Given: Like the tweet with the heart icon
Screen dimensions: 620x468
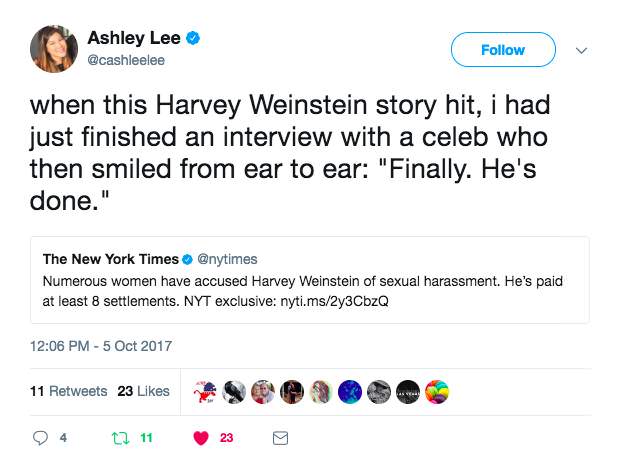Looking at the screenshot, I should [x=200, y=438].
